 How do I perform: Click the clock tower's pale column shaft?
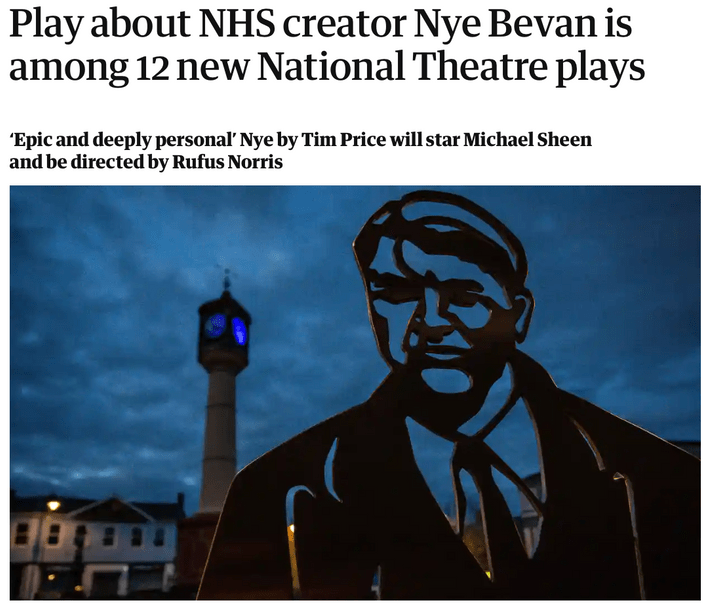click(221, 436)
